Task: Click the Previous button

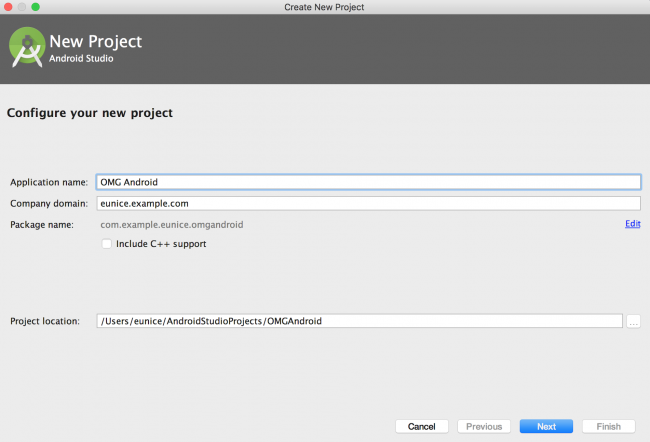Action: (x=484, y=426)
